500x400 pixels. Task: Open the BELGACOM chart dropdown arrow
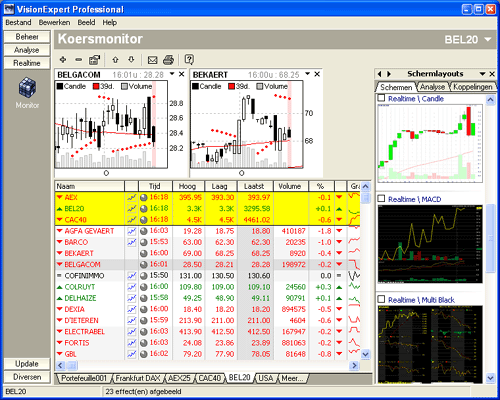(172, 74)
